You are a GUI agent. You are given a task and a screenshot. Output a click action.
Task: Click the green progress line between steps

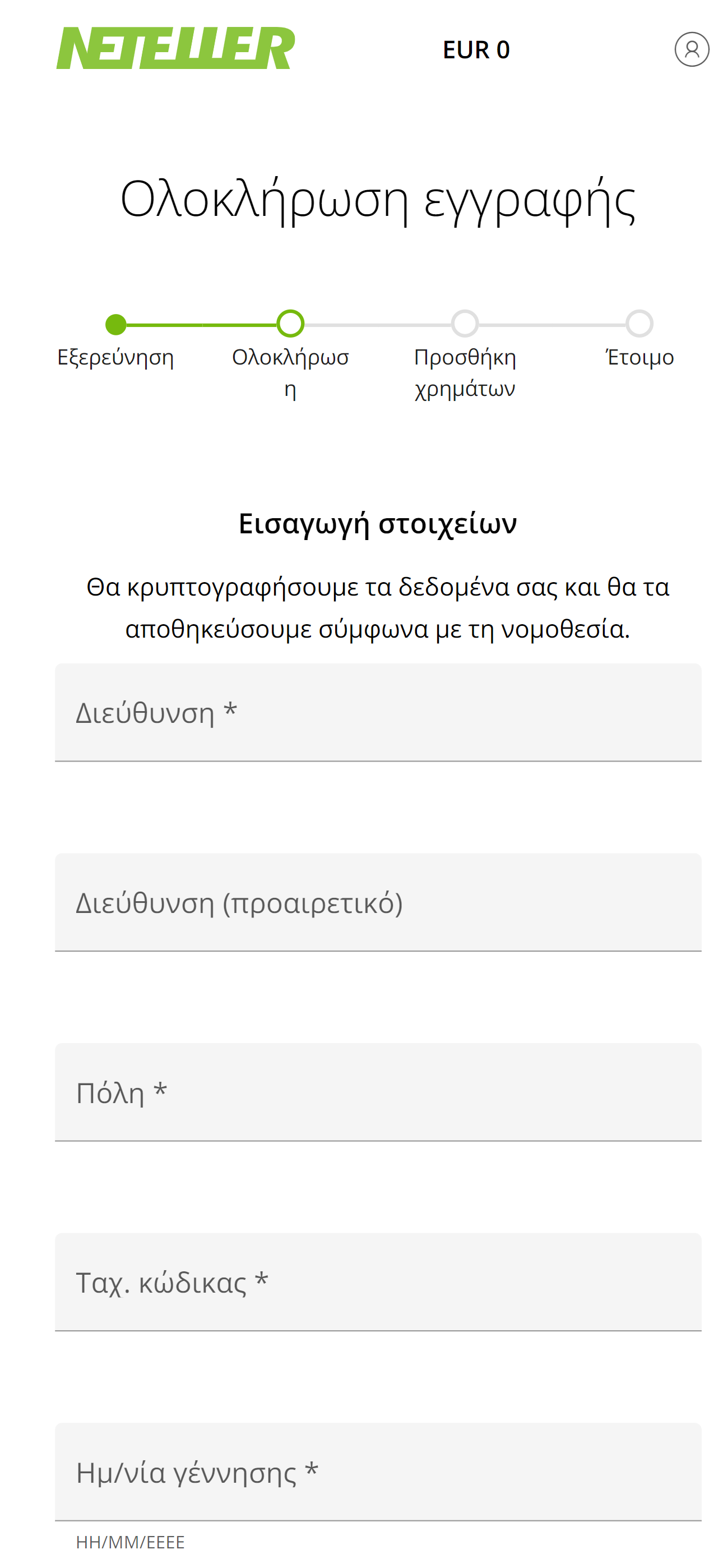point(201,325)
